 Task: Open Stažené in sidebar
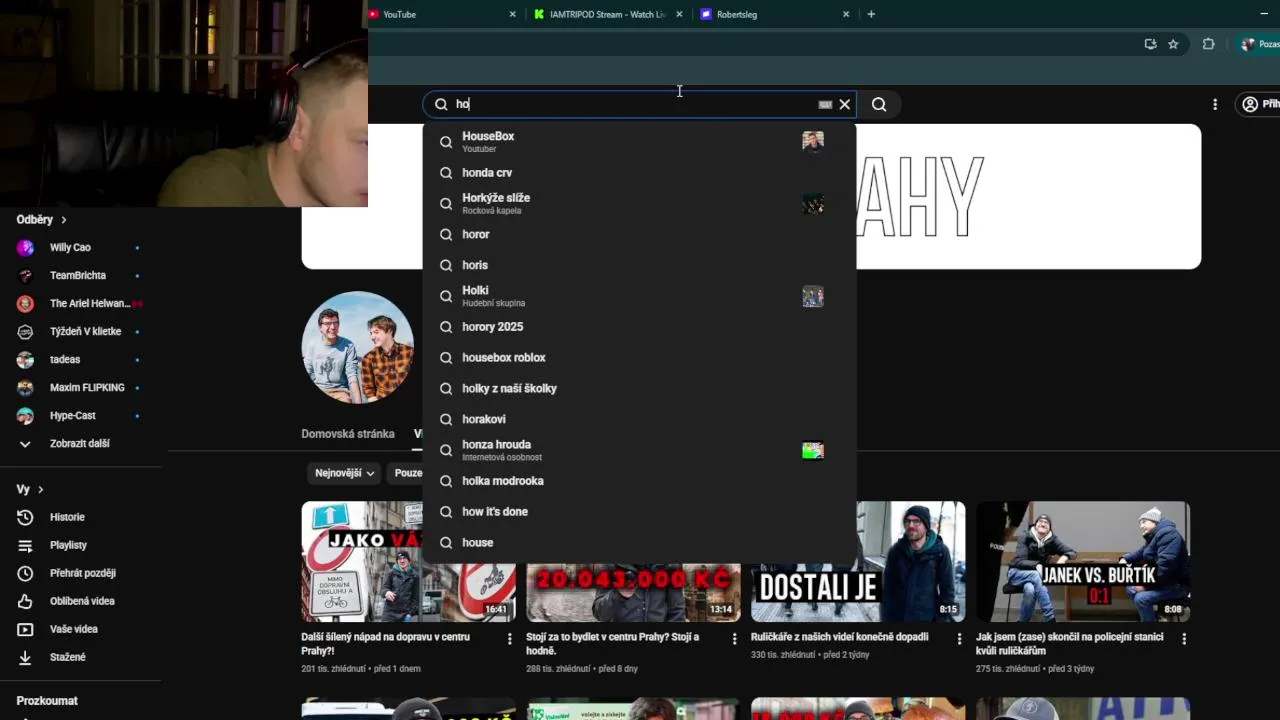coord(80,657)
